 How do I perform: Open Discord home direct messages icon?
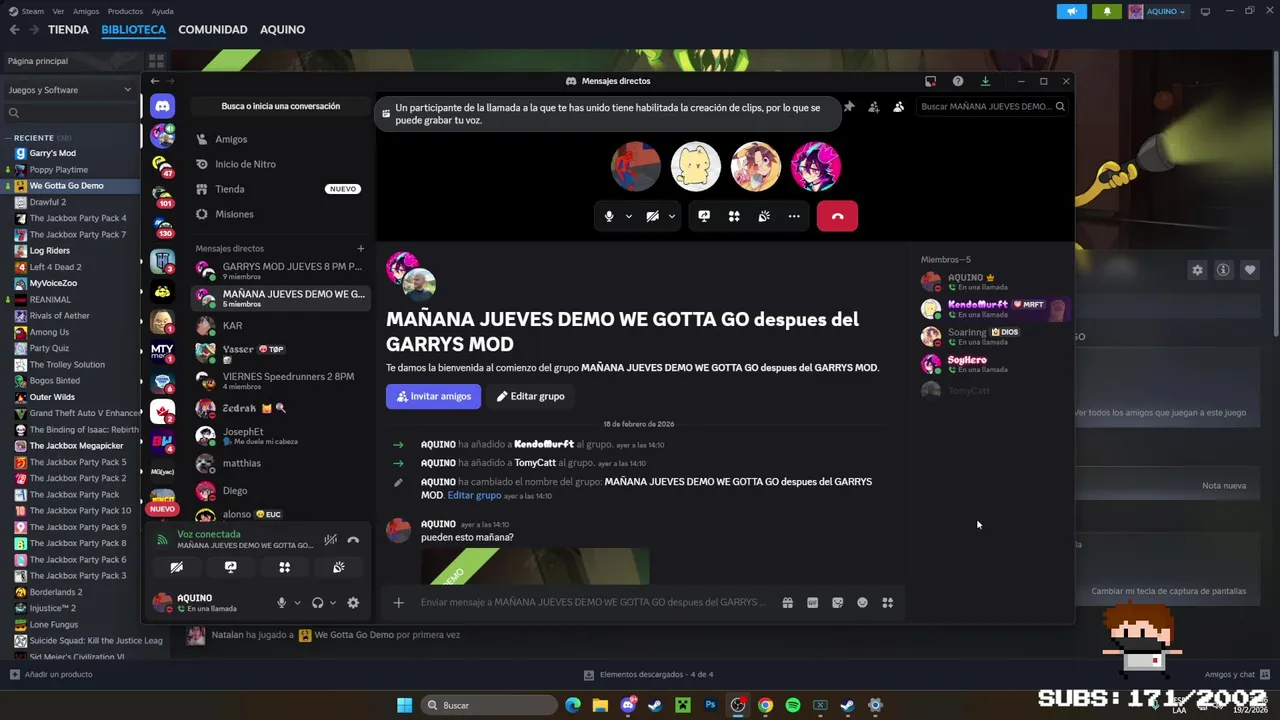click(162, 106)
